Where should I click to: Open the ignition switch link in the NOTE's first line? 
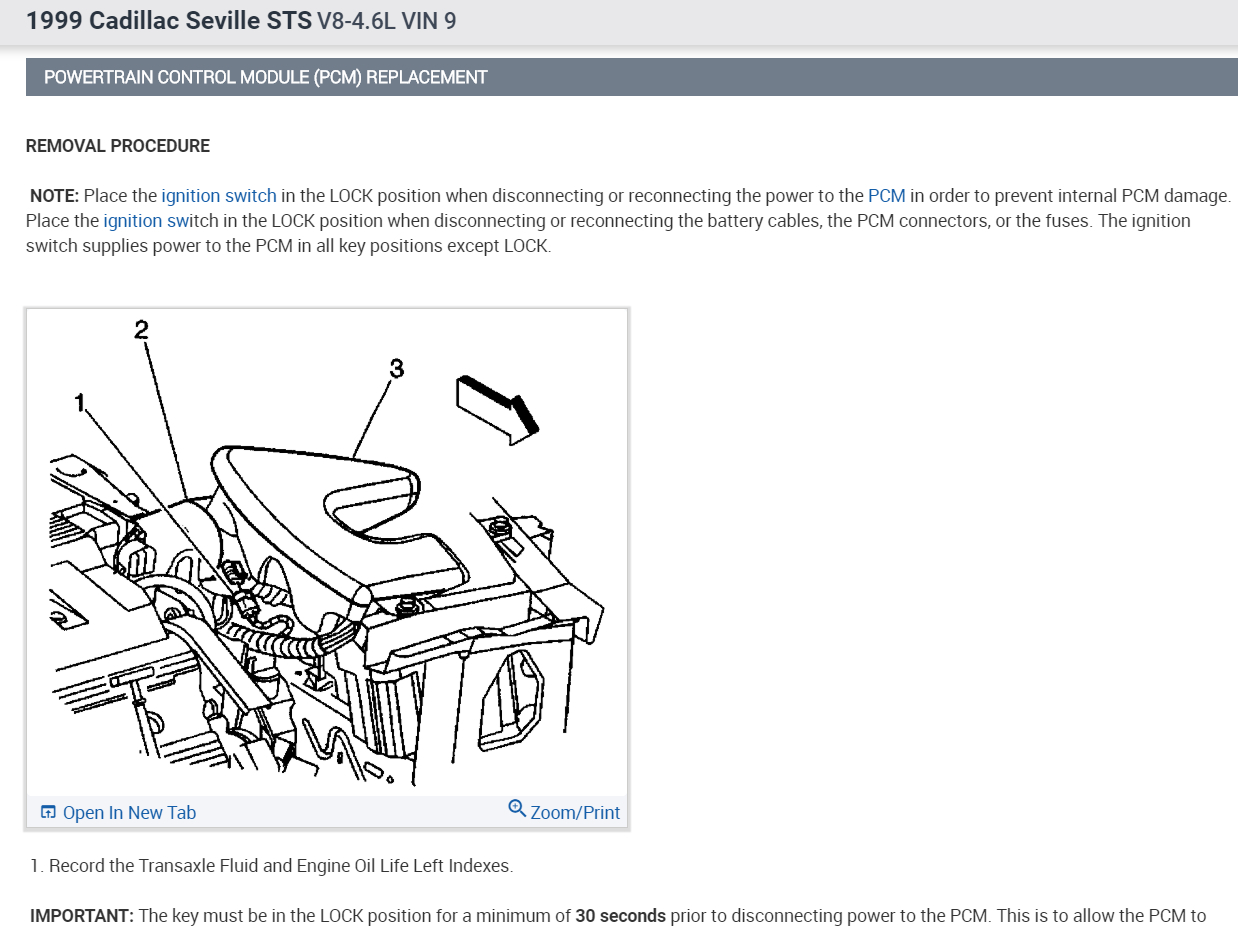pyautogui.click(x=219, y=196)
